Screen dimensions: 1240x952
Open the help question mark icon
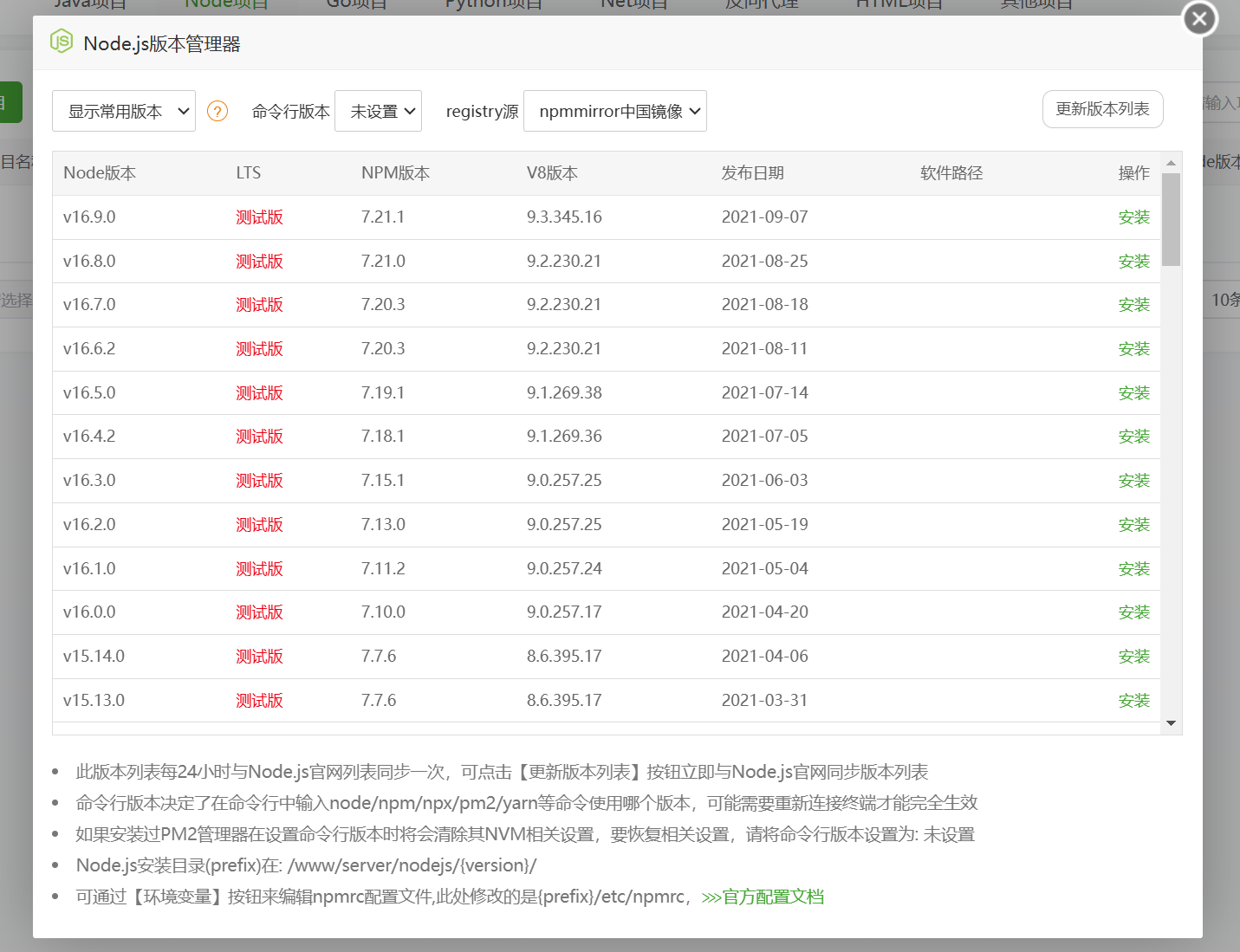(x=217, y=111)
